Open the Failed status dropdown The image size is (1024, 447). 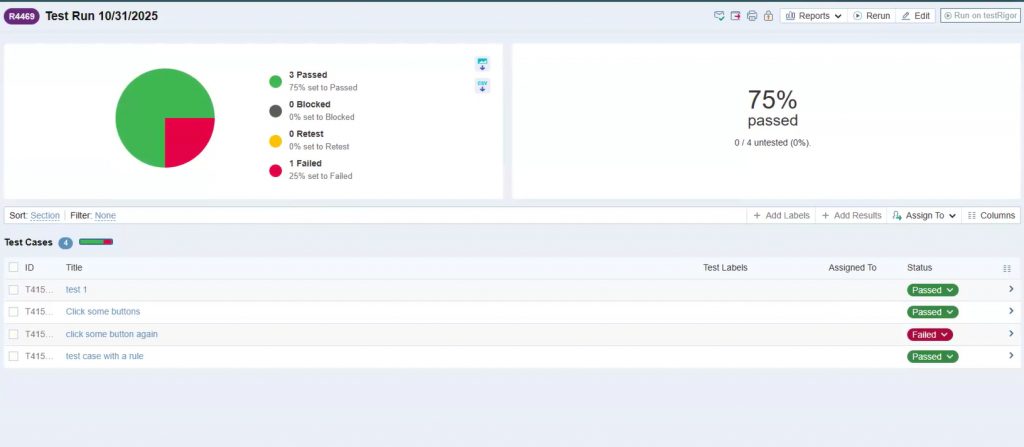point(929,334)
